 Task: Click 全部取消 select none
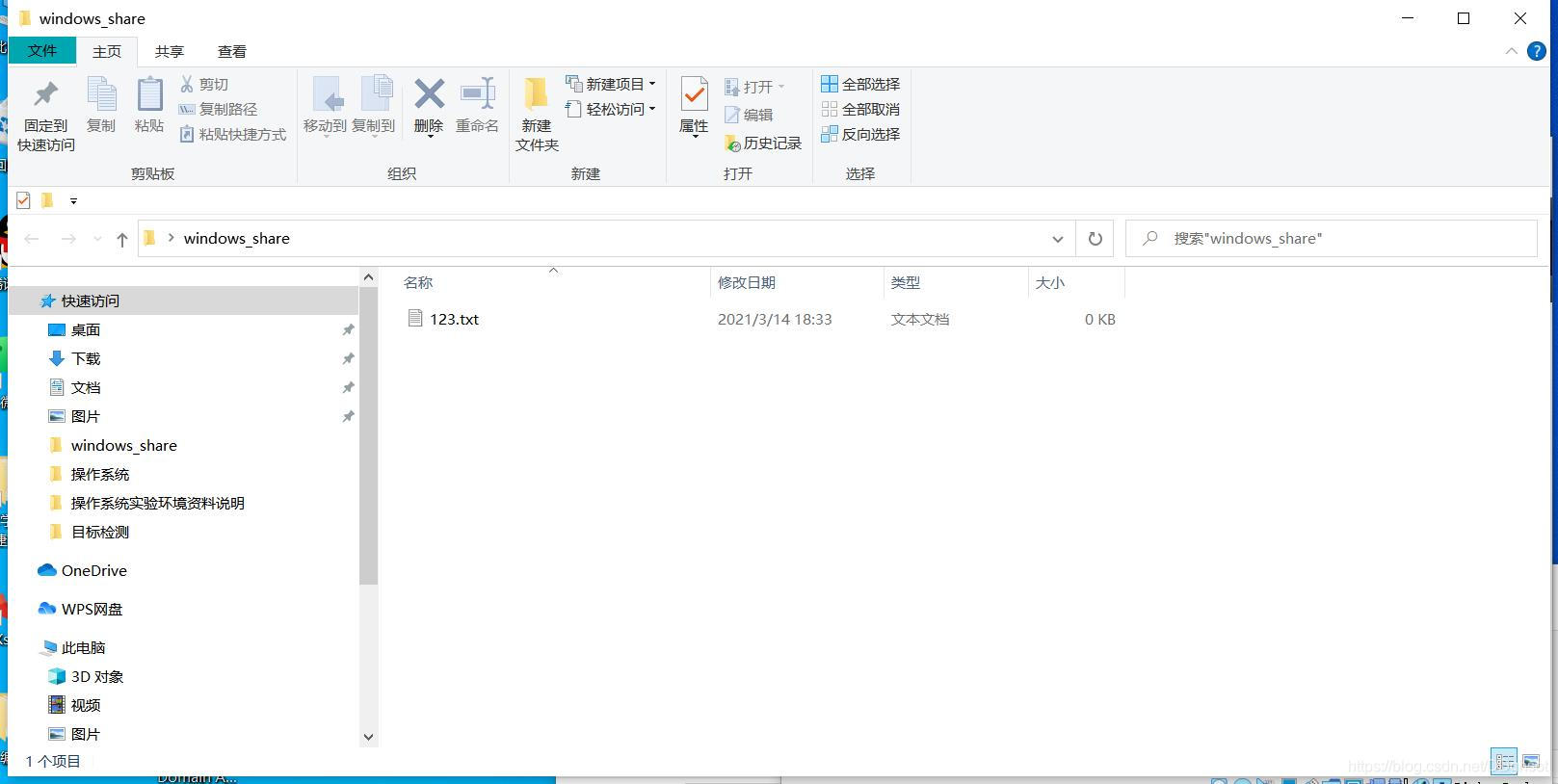click(x=860, y=110)
